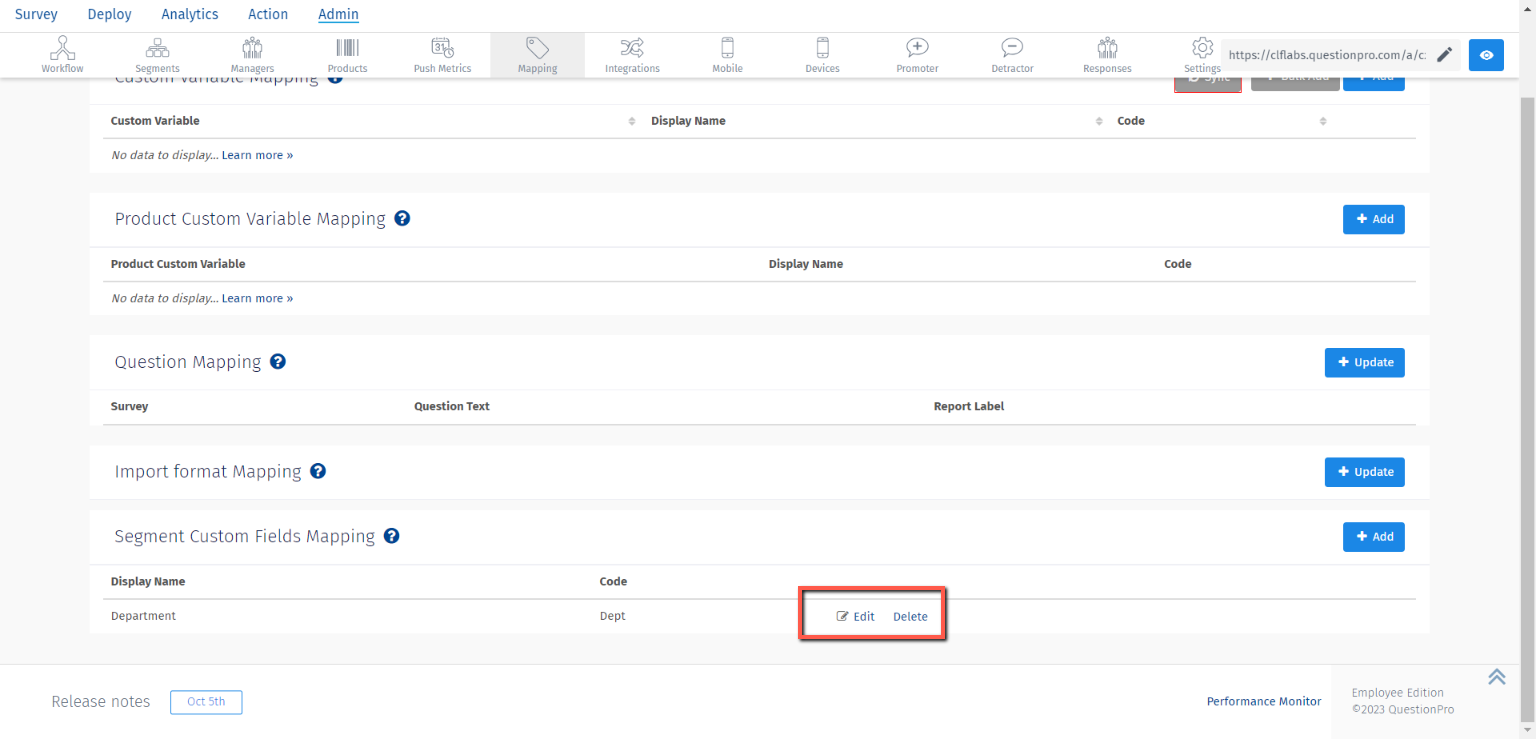
Task: Sort by the Custom Variable column
Action: coord(632,121)
